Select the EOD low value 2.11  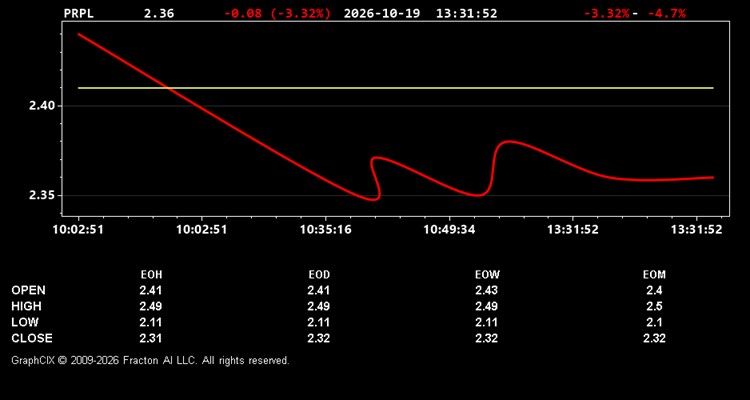(x=319, y=322)
